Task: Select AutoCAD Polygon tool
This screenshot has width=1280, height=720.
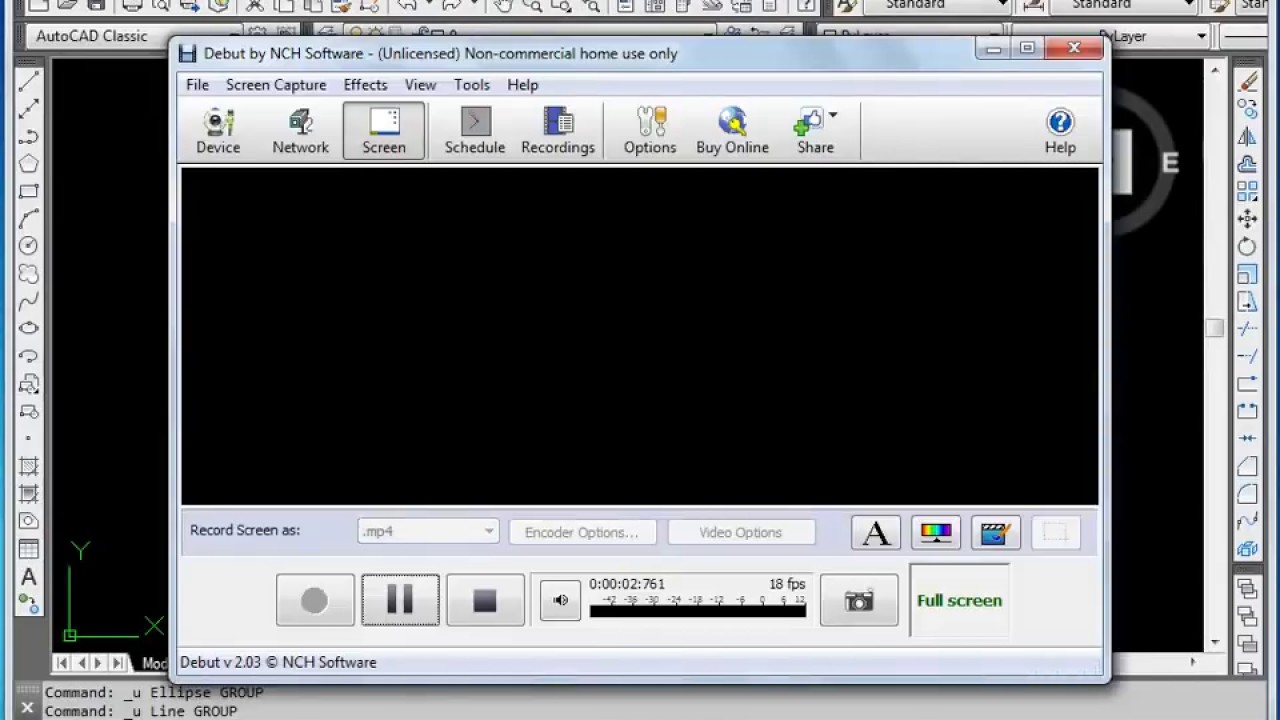Action: 28,162
